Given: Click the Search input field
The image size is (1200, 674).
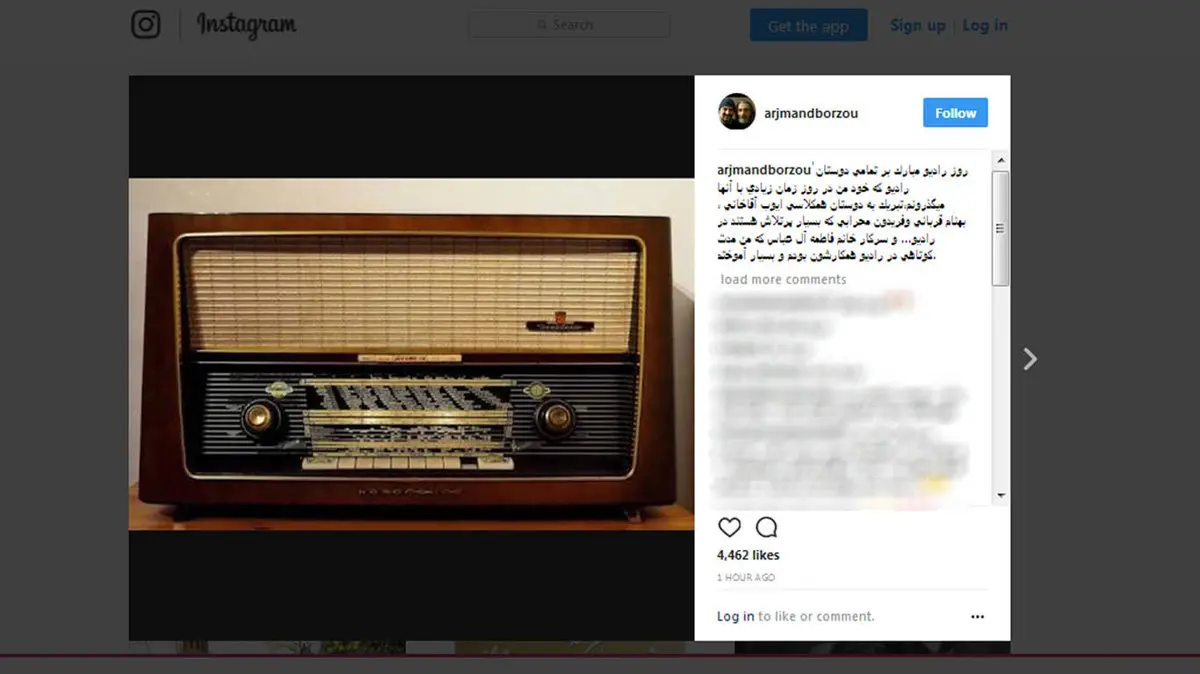Looking at the screenshot, I should [569, 25].
